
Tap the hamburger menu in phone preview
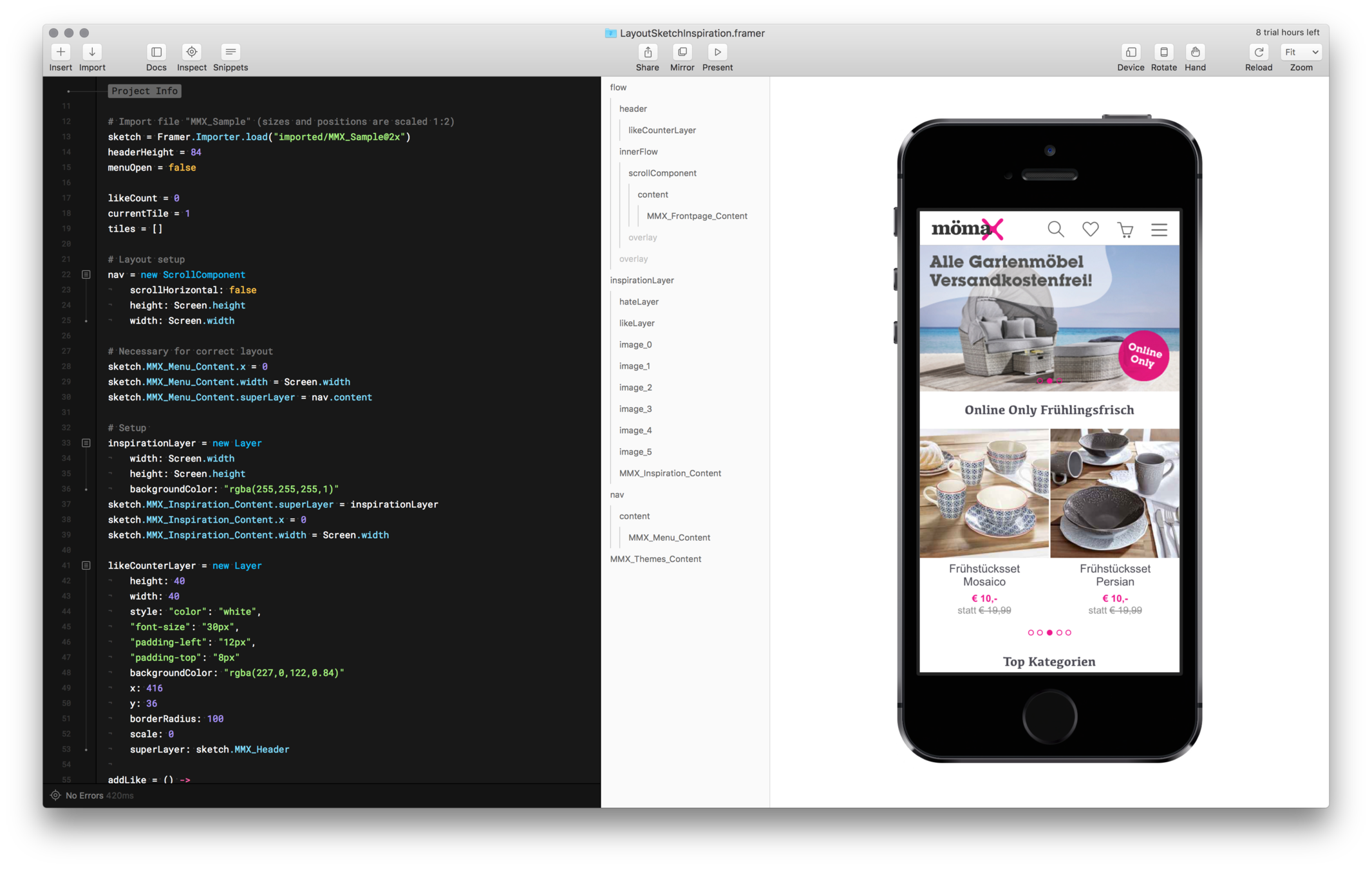tap(1159, 230)
